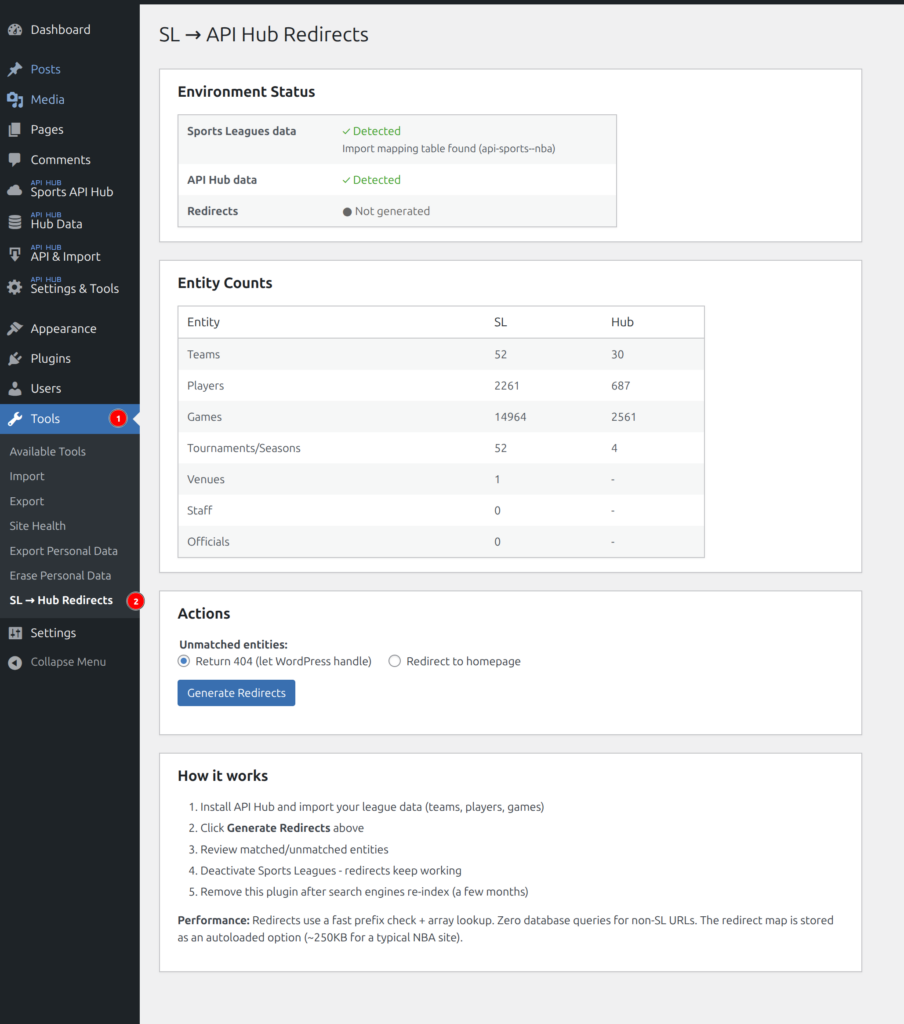Click Import mapping table found text
Screen dimensions: 904x1024
449,148
